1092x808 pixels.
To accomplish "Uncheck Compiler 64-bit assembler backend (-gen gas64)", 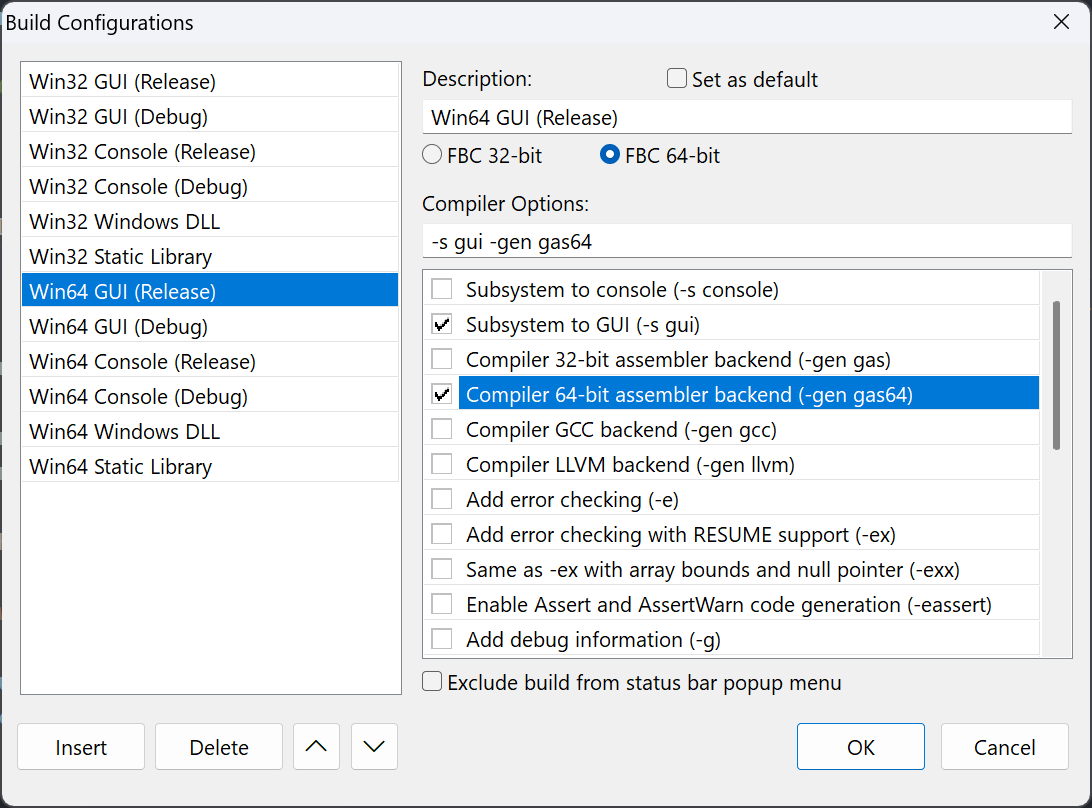I will pos(442,394).
